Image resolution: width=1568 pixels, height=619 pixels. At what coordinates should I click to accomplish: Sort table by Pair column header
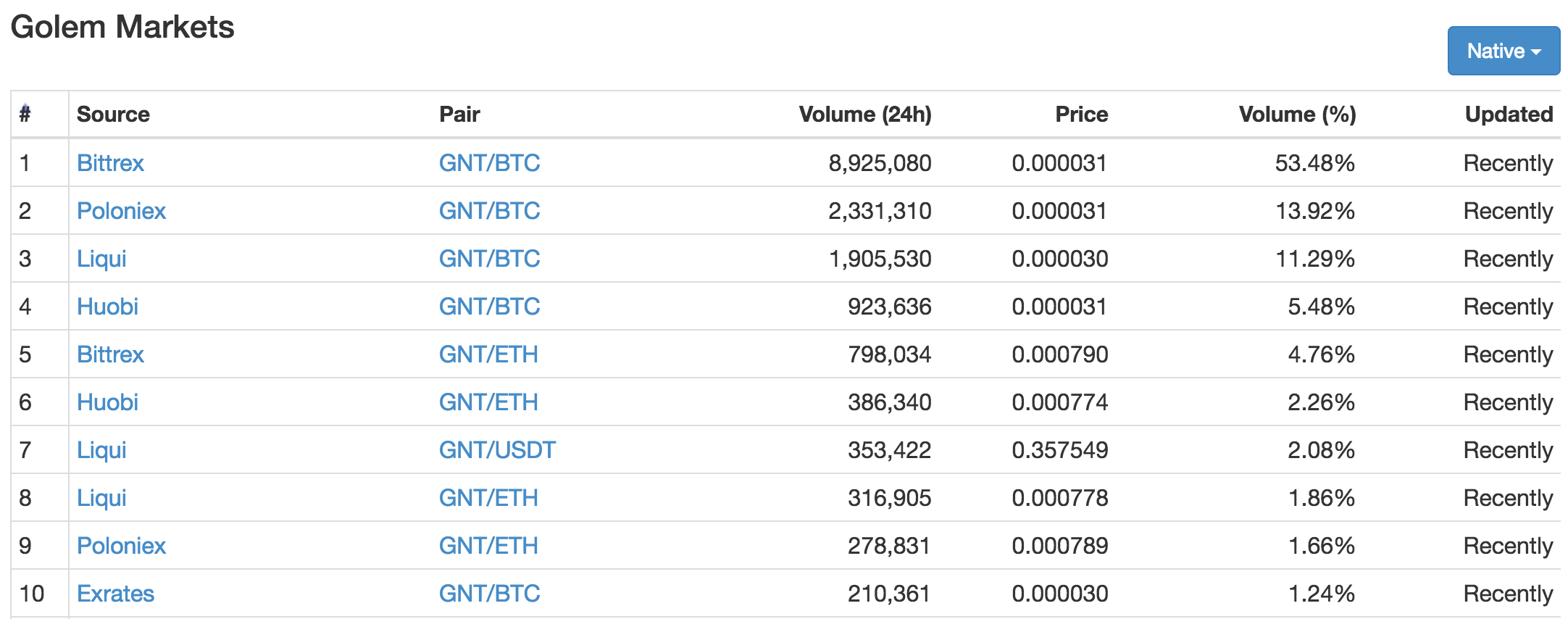coord(459,114)
